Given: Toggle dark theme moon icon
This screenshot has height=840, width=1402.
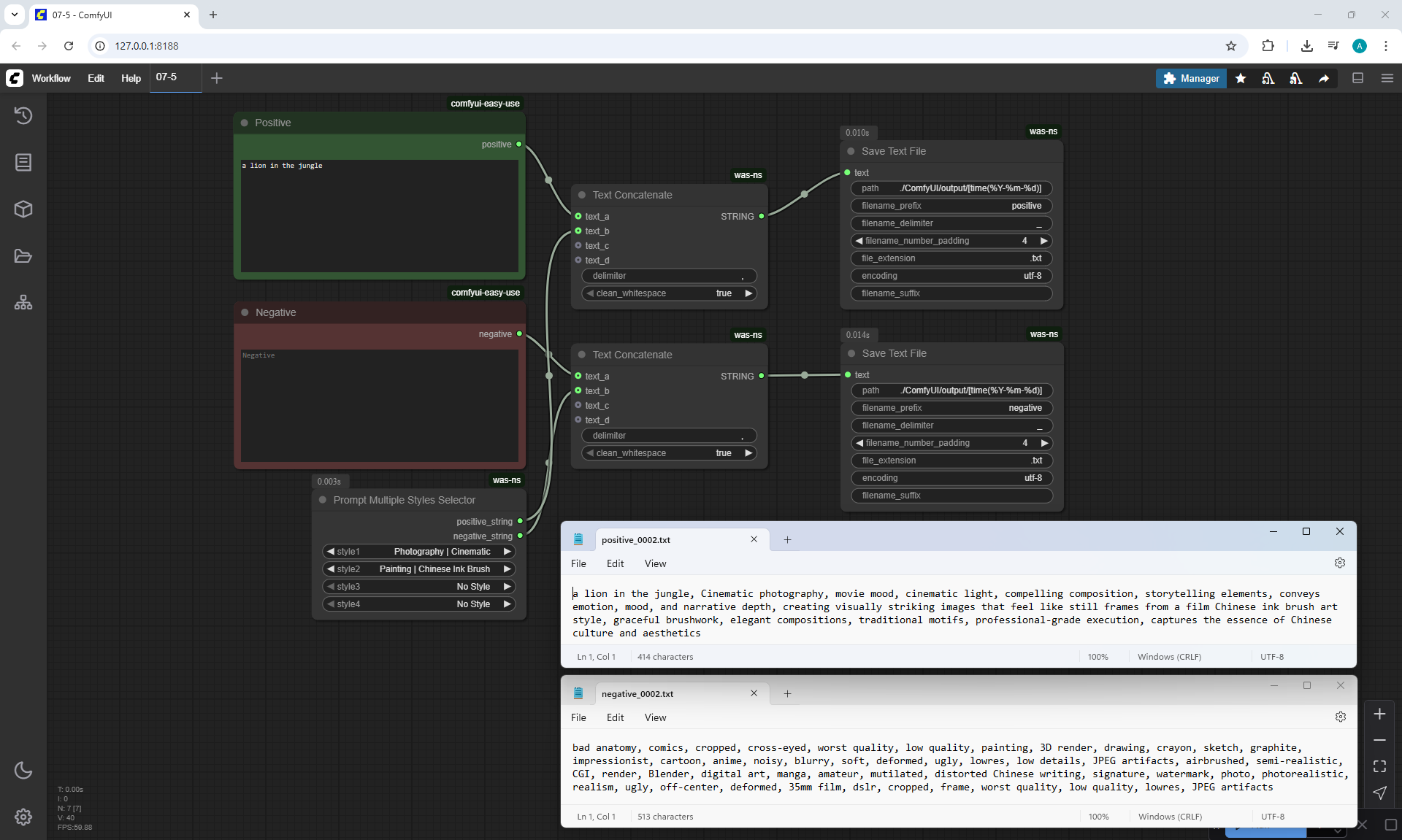Looking at the screenshot, I should (x=23, y=770).
